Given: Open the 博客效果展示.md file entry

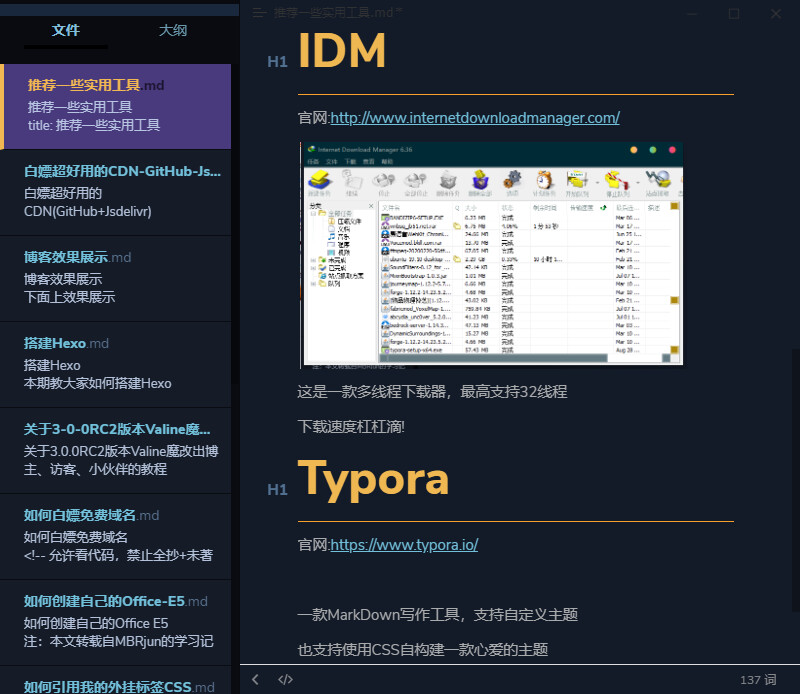Looking at the screenshot, I should pyautogui.click(x=117, y=278).
